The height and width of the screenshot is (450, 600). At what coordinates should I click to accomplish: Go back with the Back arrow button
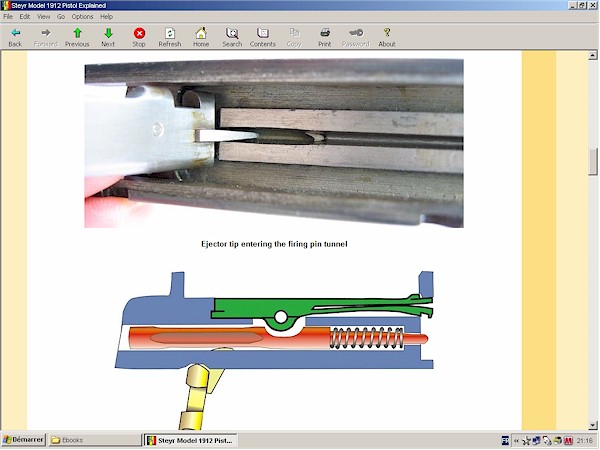coord(15,38)
